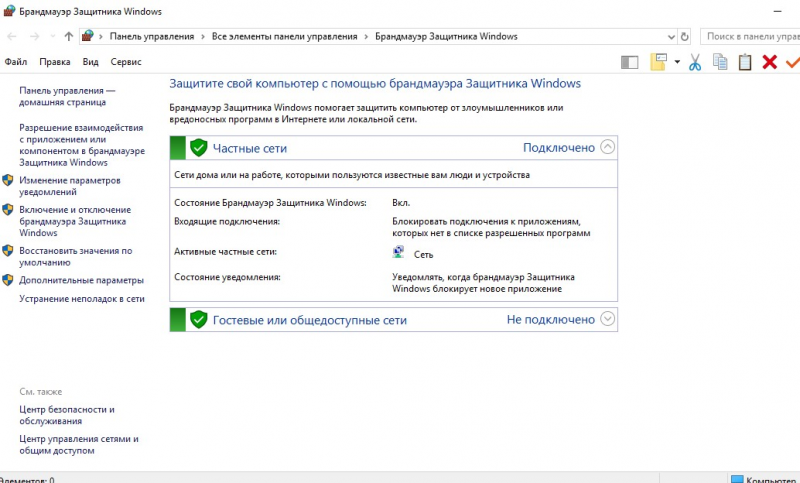Click breadcrumb arrow after Все элементы панели управления
The image size is (800, 483).
366,37
